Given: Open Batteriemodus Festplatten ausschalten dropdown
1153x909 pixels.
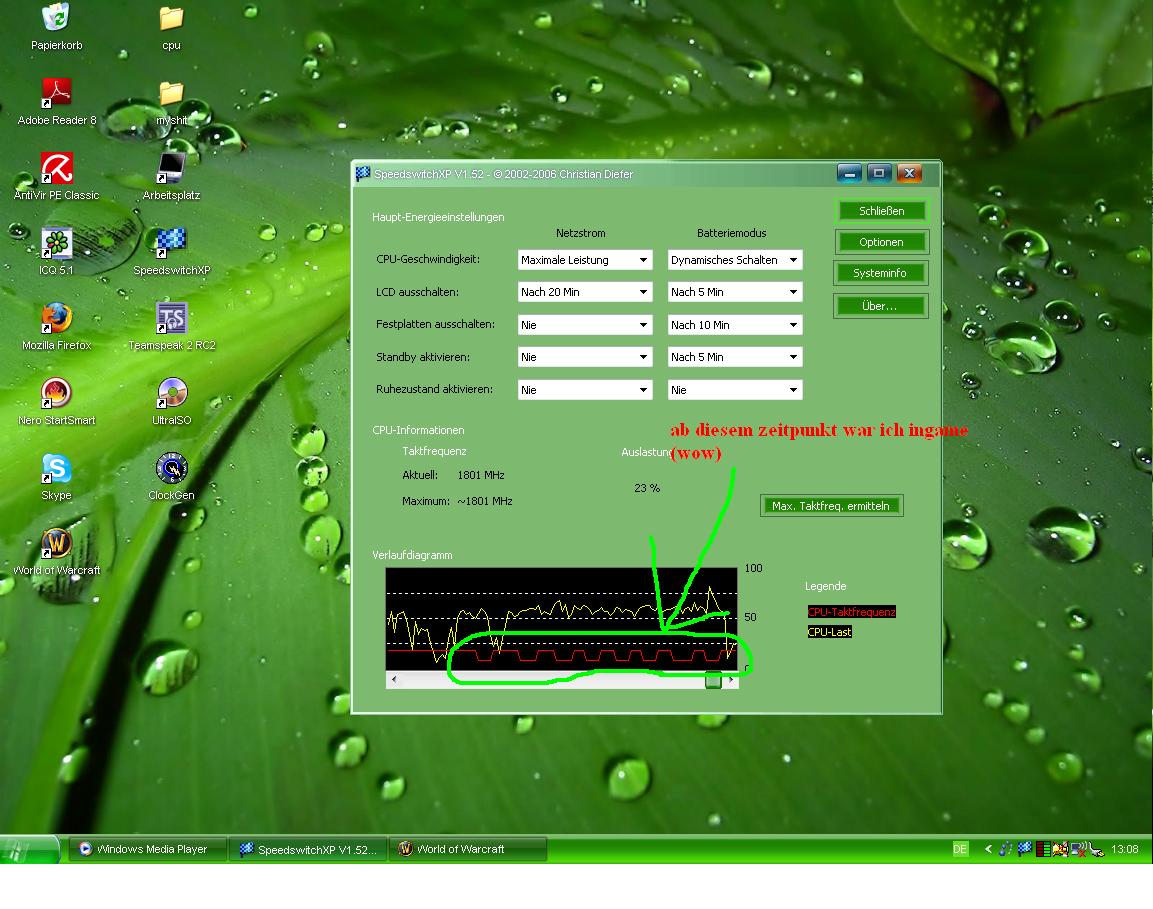Looking at the screenshot, I should pos(735,325).
